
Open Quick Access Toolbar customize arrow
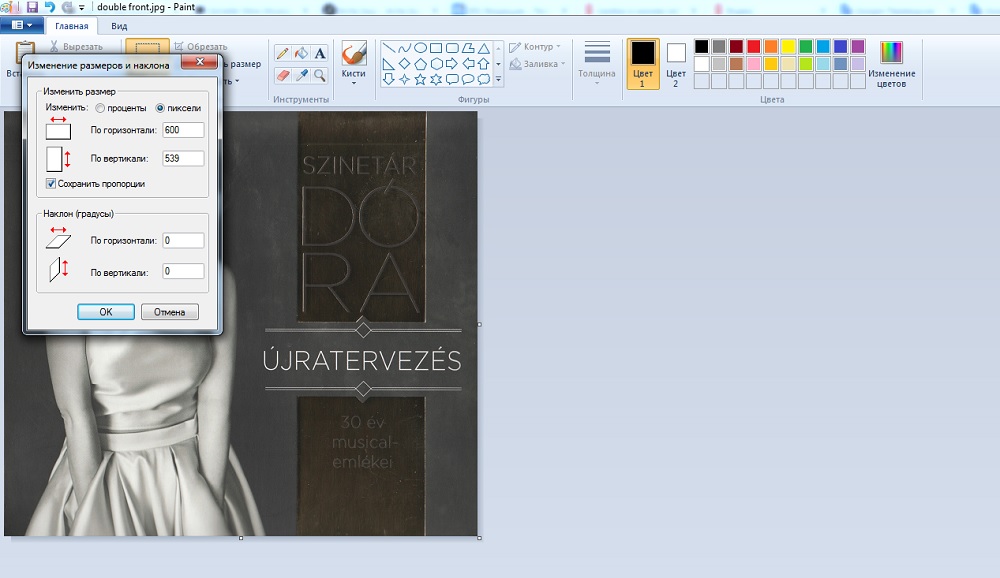tap(82, 8)
